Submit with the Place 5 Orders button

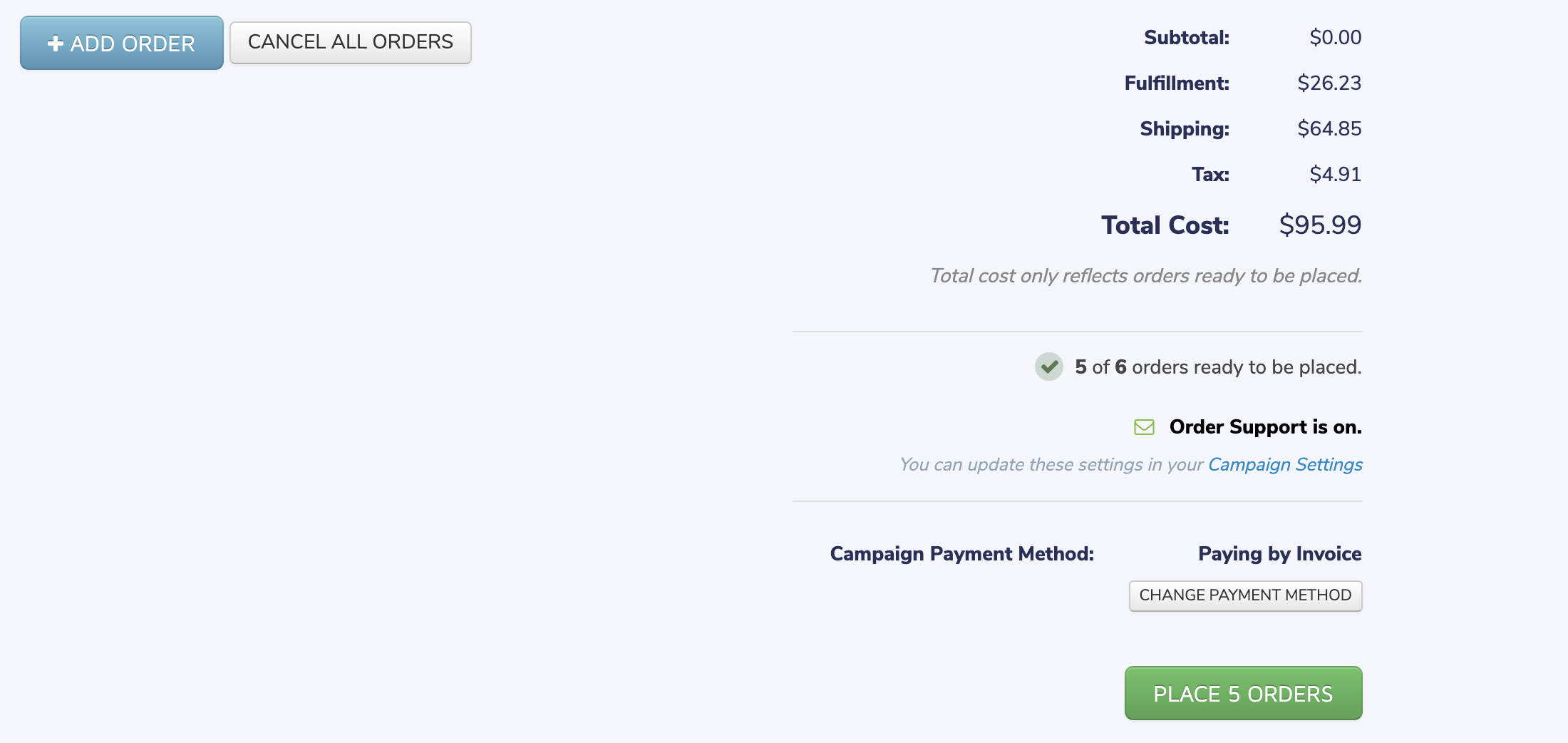pos(1242,693)
